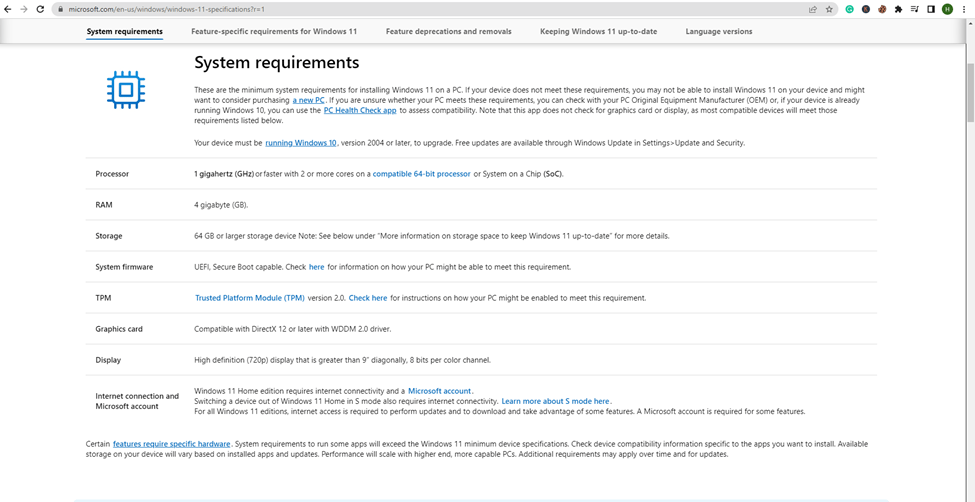Click the 'running Windows 10' link
This screenshot has width=975, height=502.
pos(301,142)
